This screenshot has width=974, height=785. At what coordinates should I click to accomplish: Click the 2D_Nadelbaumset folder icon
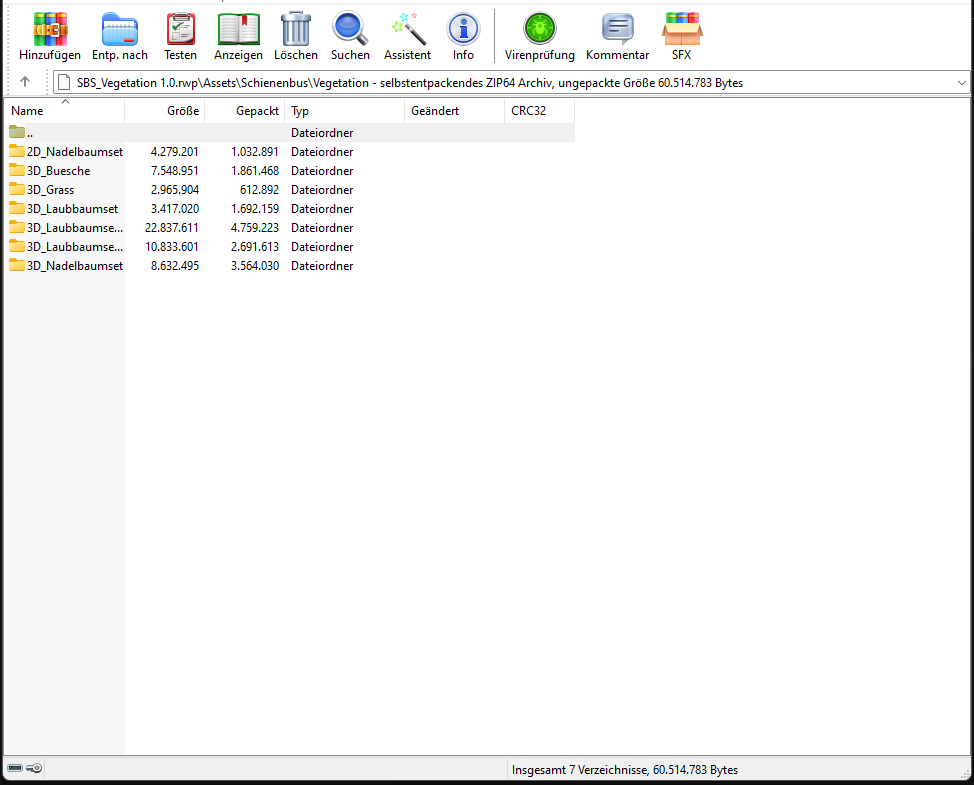tap(17, 151)
